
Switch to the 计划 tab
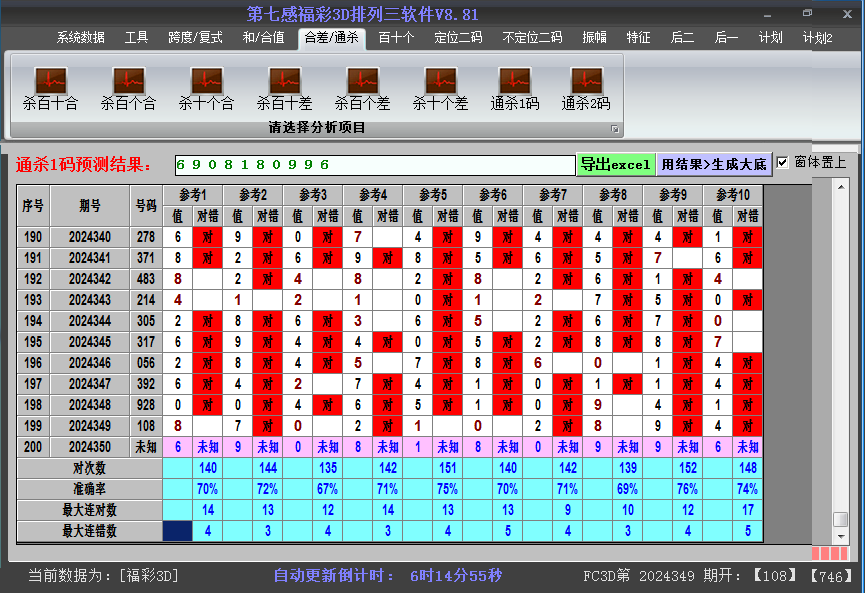tap(770, 38)
